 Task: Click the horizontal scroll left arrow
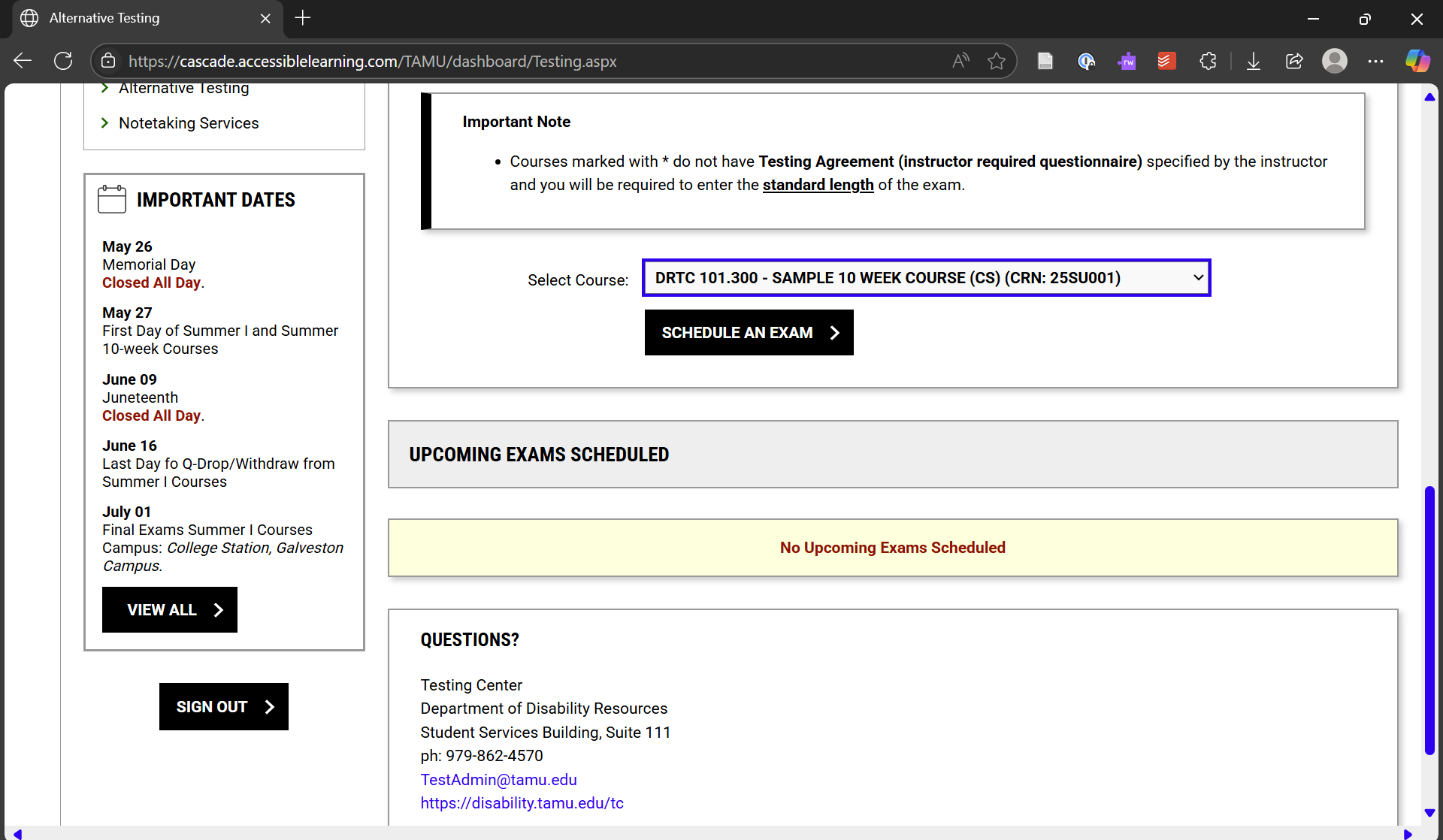[x=18, y=833]
